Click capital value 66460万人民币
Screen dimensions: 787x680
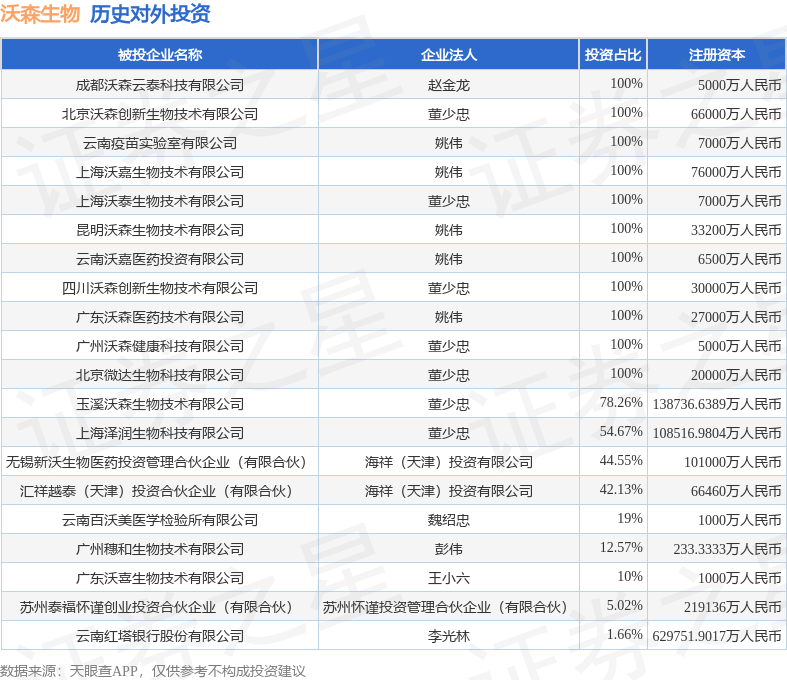point(736,491)
